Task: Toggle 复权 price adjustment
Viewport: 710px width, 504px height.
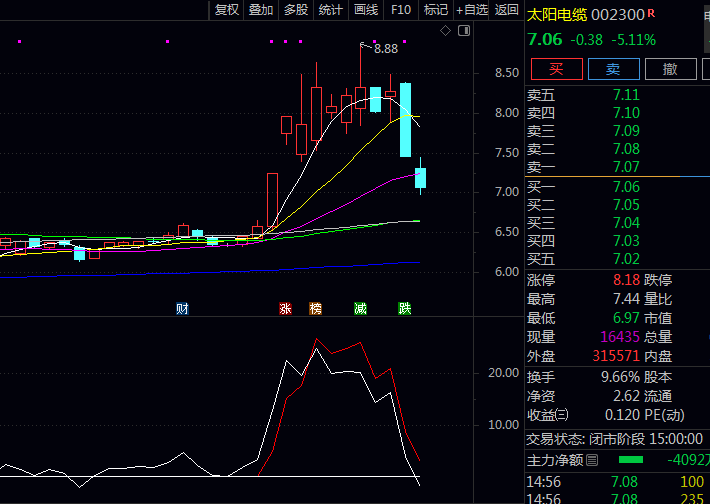Action: coord(227,10)
